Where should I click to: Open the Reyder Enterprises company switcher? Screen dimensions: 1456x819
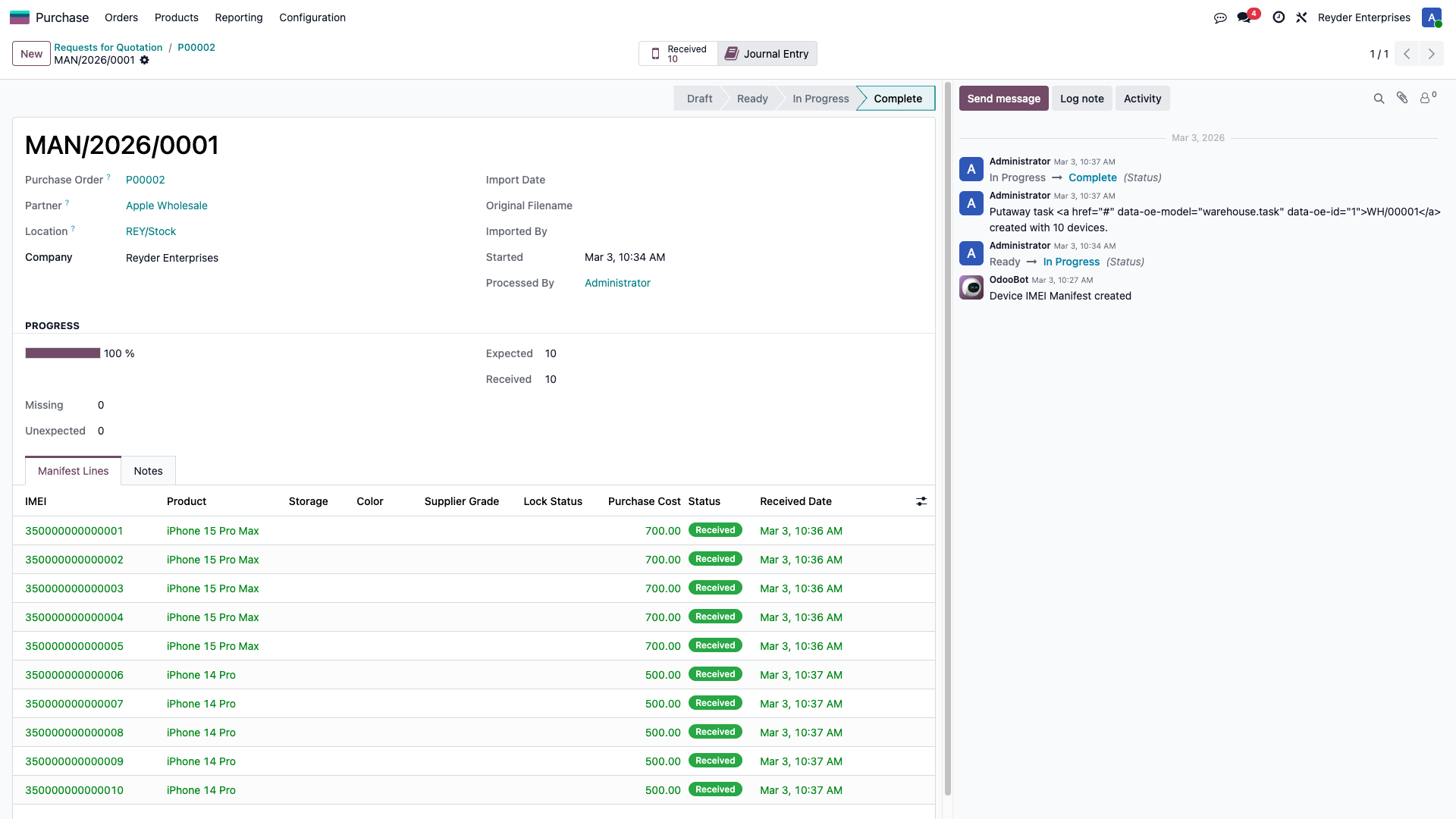(x=1364, y=17)
